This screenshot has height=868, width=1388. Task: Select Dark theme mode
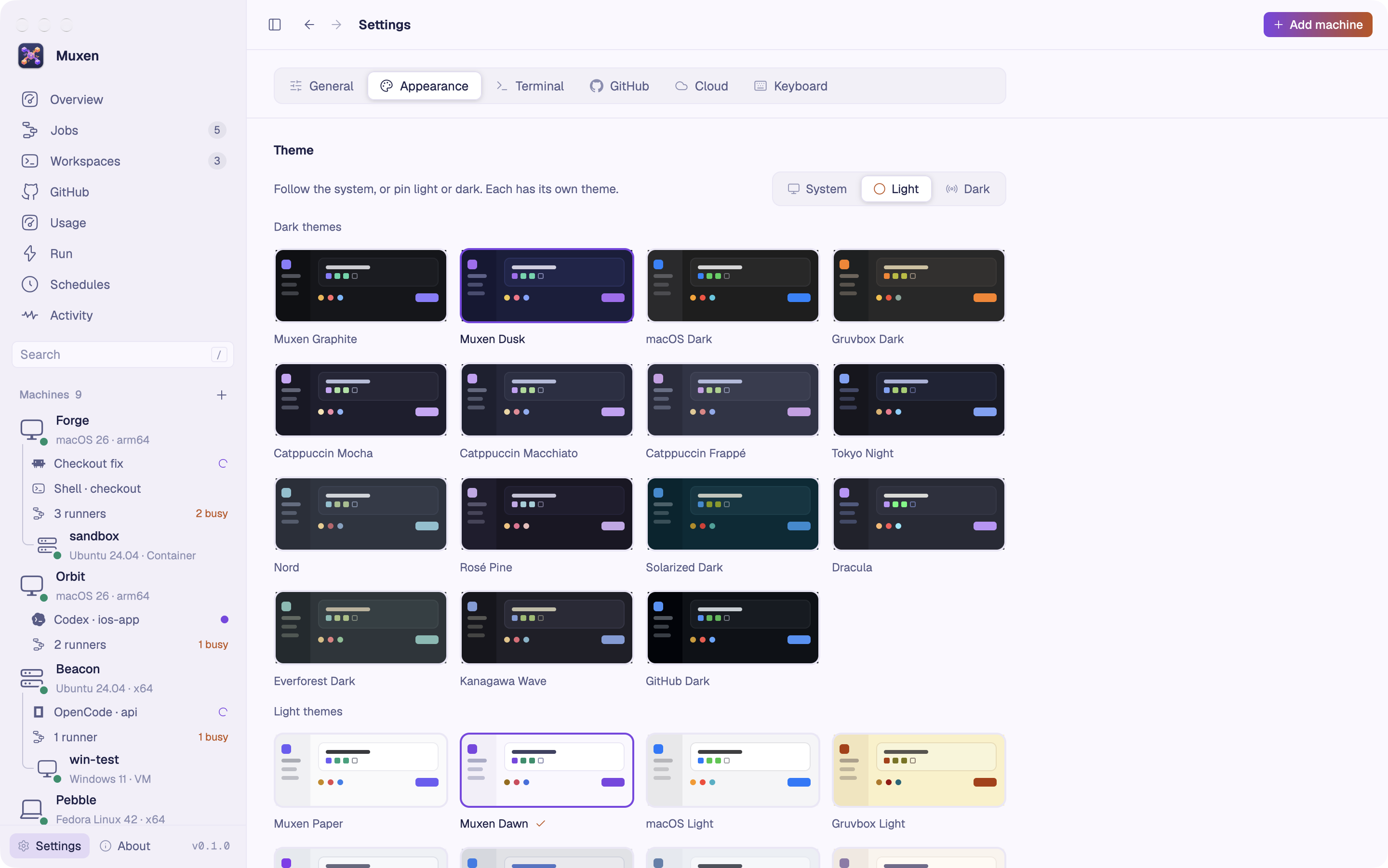pyautogui.click(x=968, y=189)
